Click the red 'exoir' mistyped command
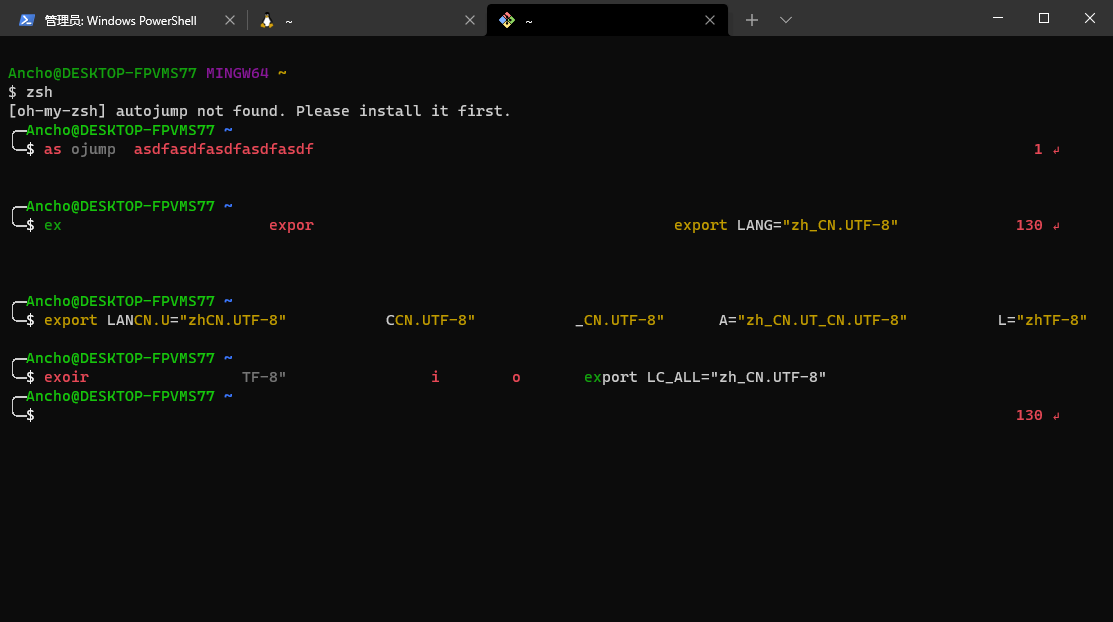 [66, 377]
